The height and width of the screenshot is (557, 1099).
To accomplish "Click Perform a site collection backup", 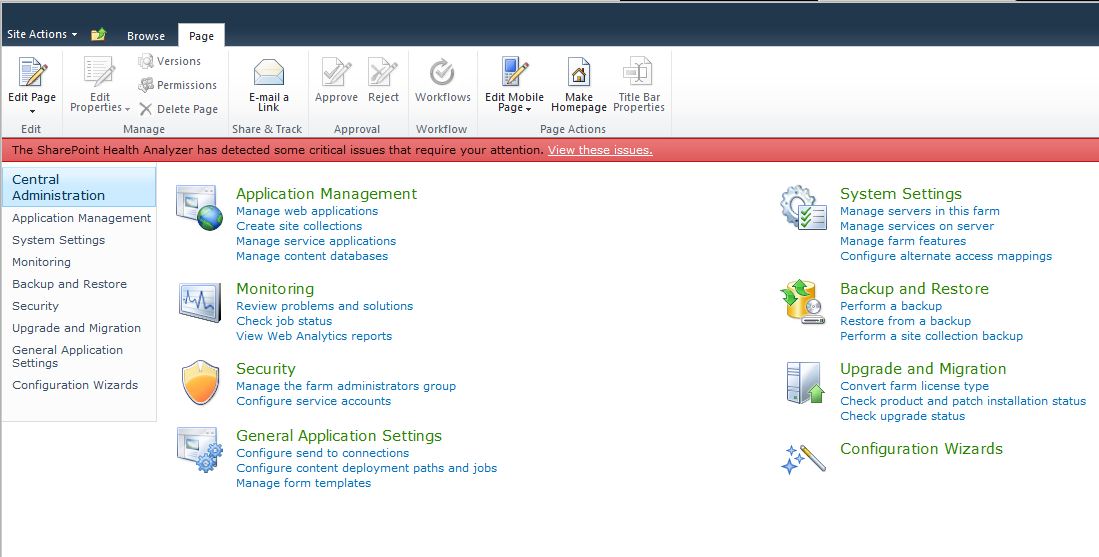I will point(931,336).
